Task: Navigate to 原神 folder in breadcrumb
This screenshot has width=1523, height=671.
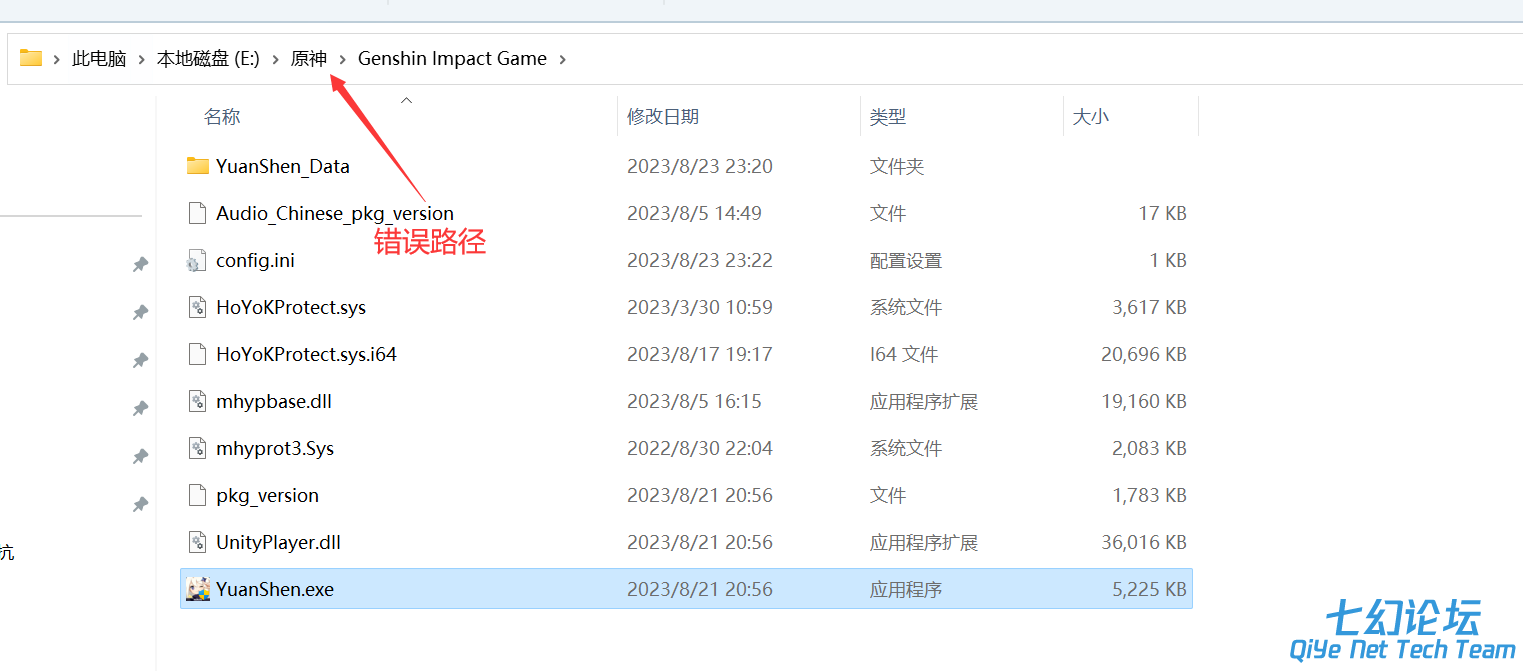Action: click(309, 59)
